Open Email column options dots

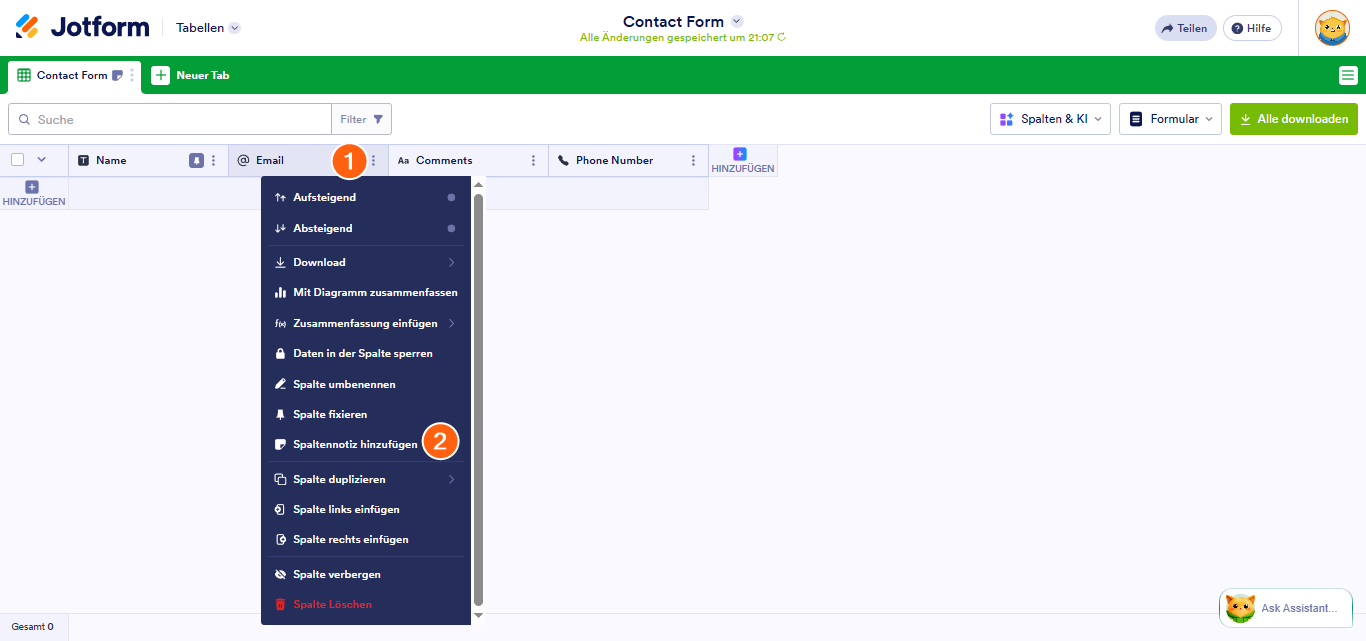(x=373, y=160)
